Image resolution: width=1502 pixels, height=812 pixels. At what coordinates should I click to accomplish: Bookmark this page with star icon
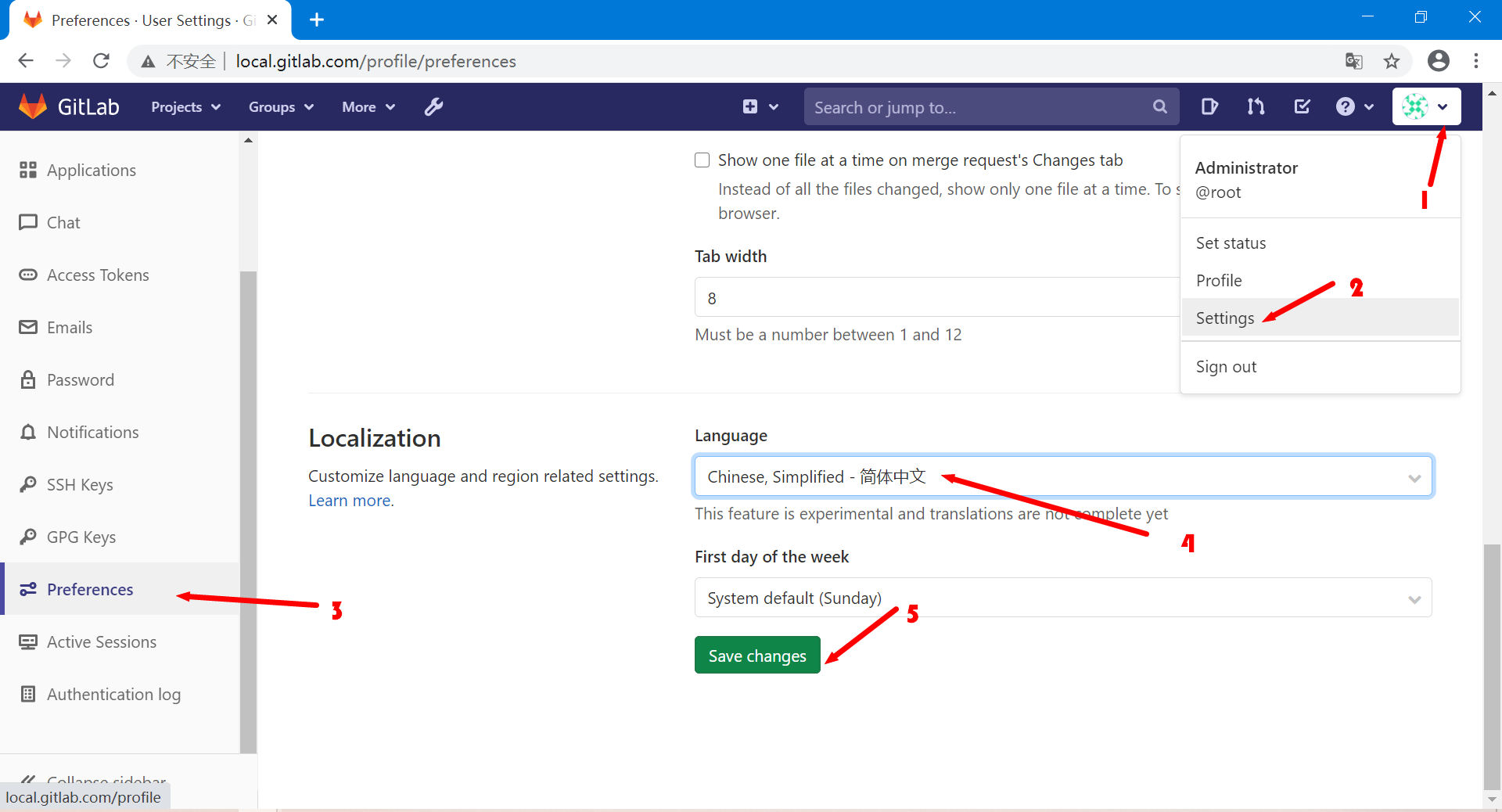[x=1392, y=61]
